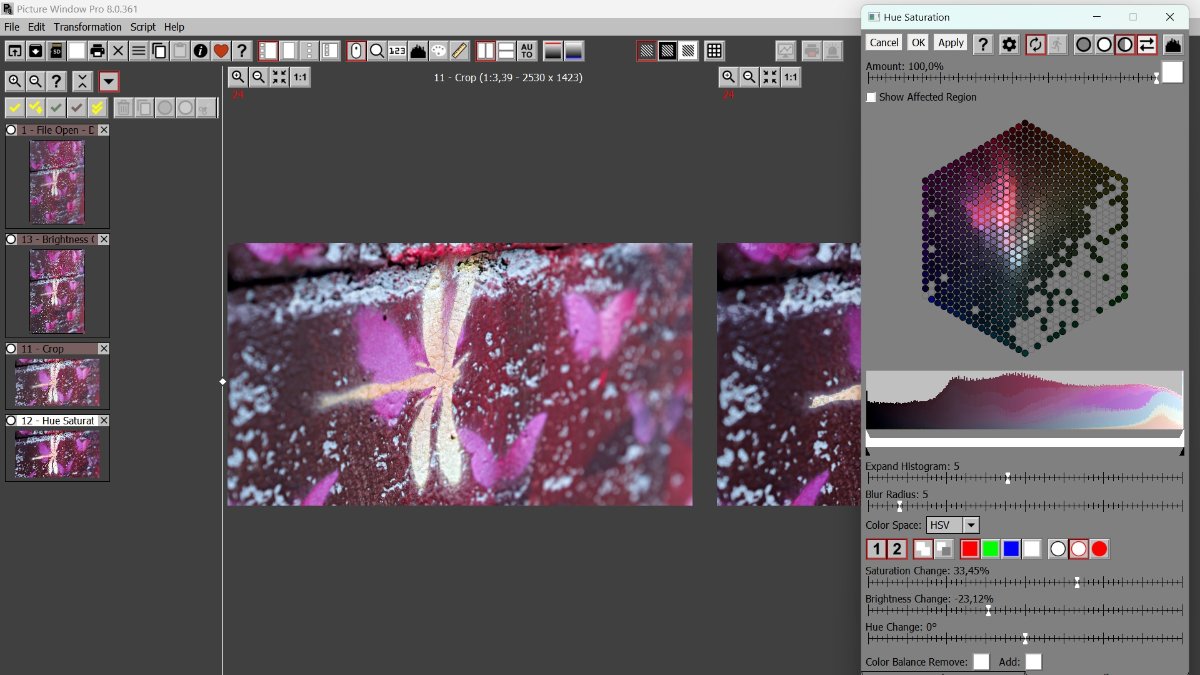Click the histogram icon in the main toolbar

(x=418, y=51)
